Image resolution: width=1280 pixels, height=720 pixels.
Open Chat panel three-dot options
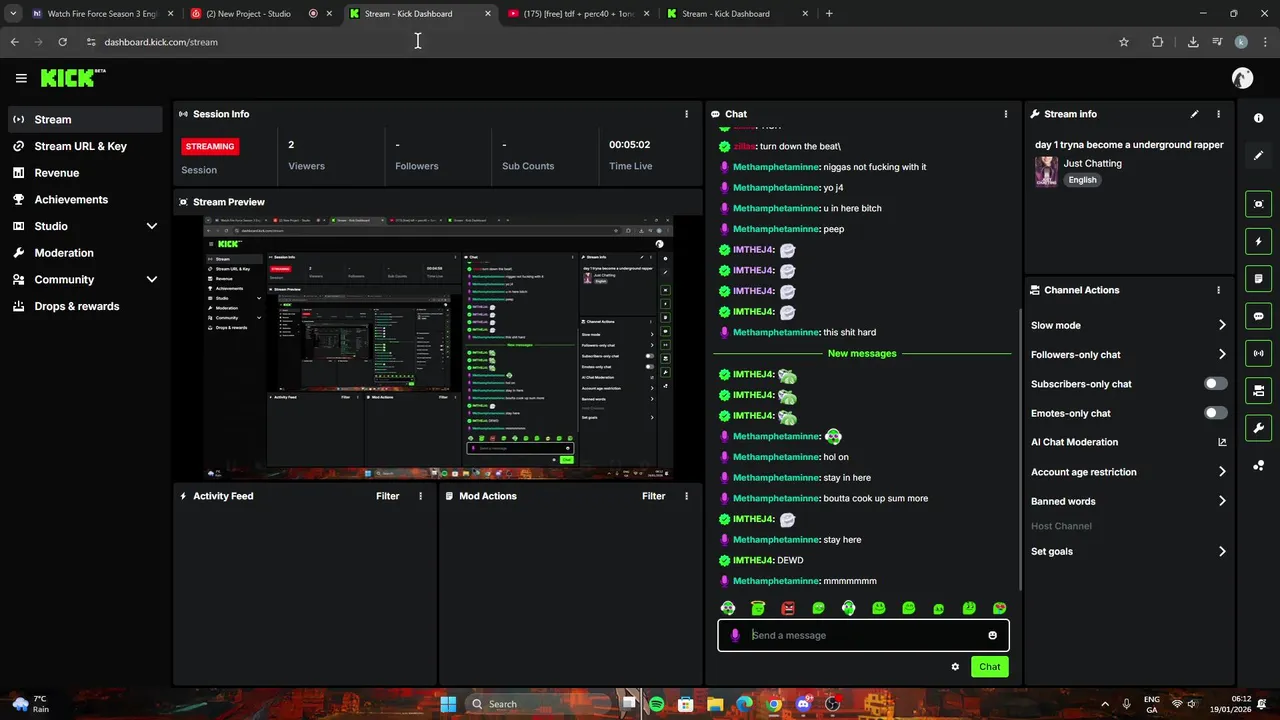1005,114
